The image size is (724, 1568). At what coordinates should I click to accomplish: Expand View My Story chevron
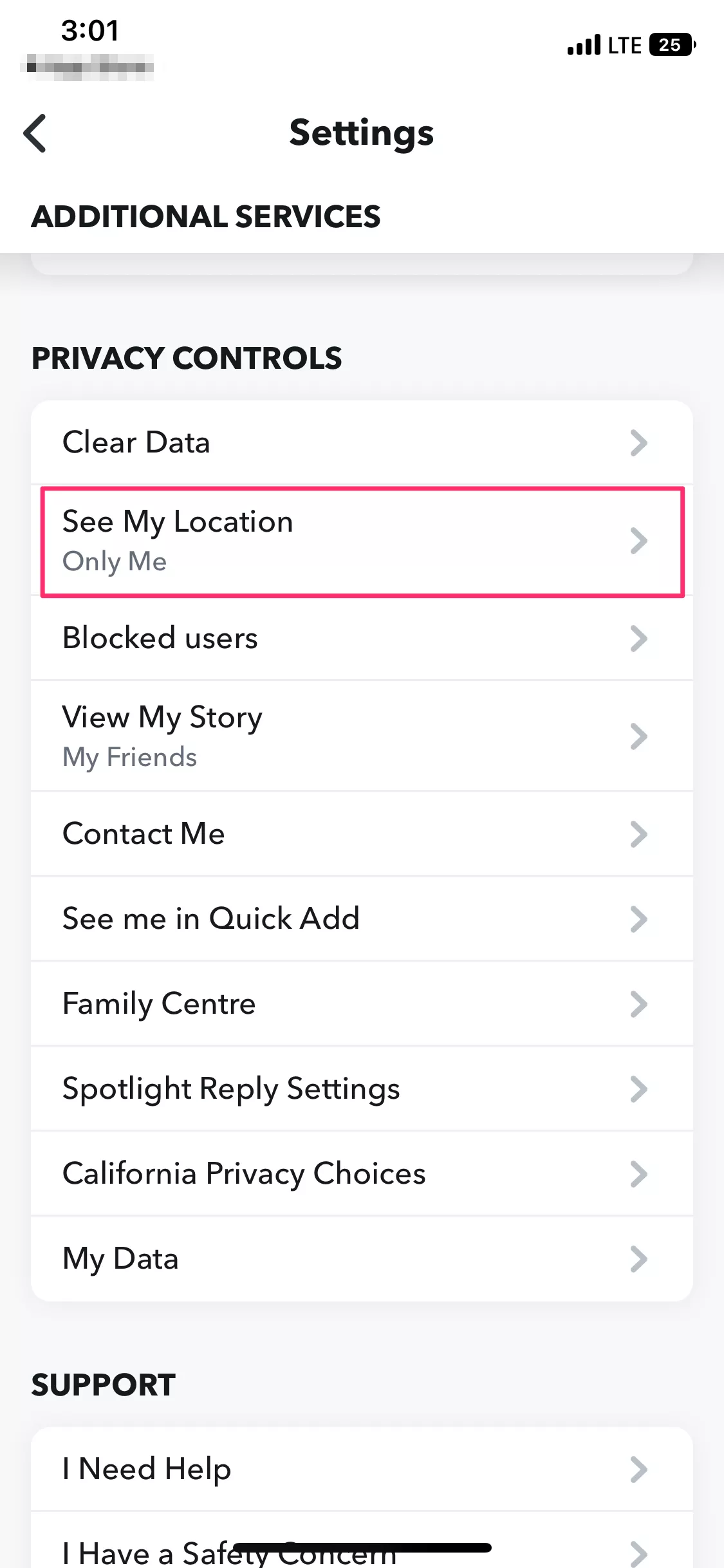point(638,736)
